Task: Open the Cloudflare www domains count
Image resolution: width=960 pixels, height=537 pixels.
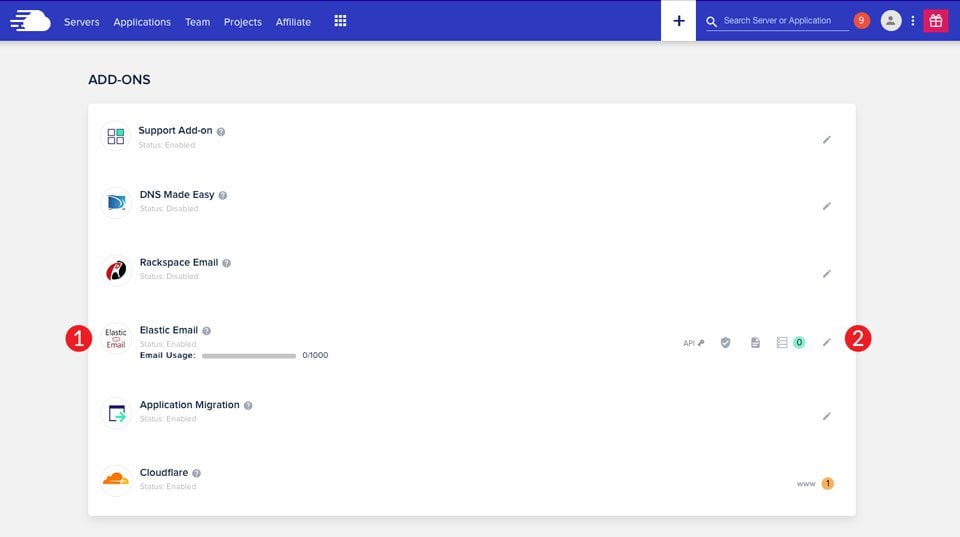Action: [816, 484]
